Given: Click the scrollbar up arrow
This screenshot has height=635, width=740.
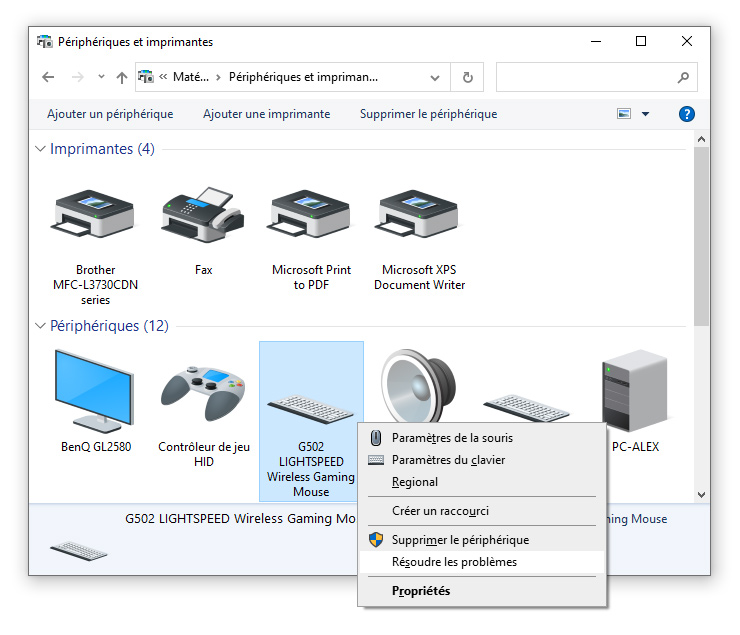Looking at the screenshot, I should point(701,139).
